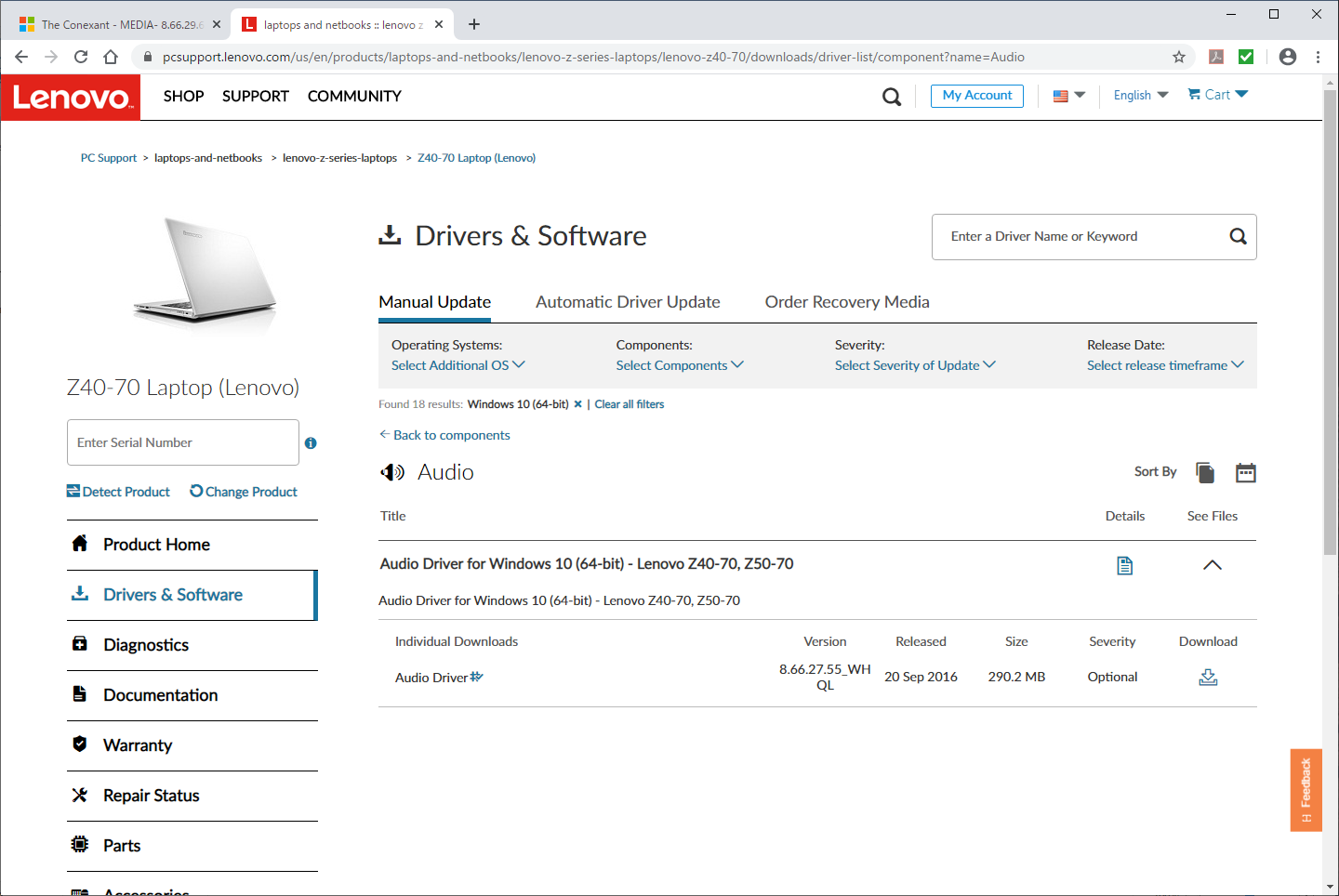Viewport: 1339px width, 896px height.
Task: Click Detect Product link
Action: [x=118, y=492]
